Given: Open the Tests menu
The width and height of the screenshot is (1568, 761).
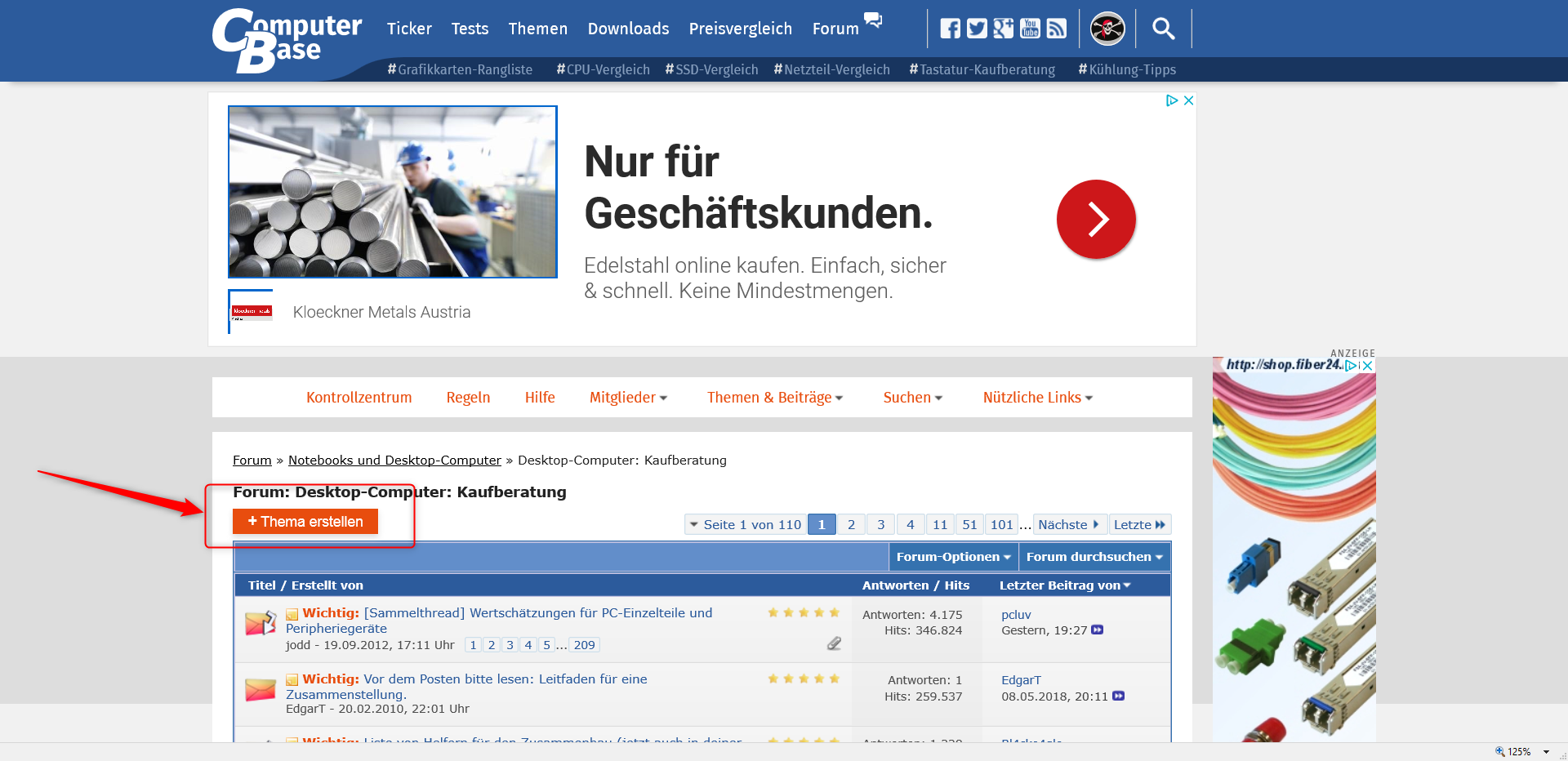Looking at the screenshot, I should [470, 29].
